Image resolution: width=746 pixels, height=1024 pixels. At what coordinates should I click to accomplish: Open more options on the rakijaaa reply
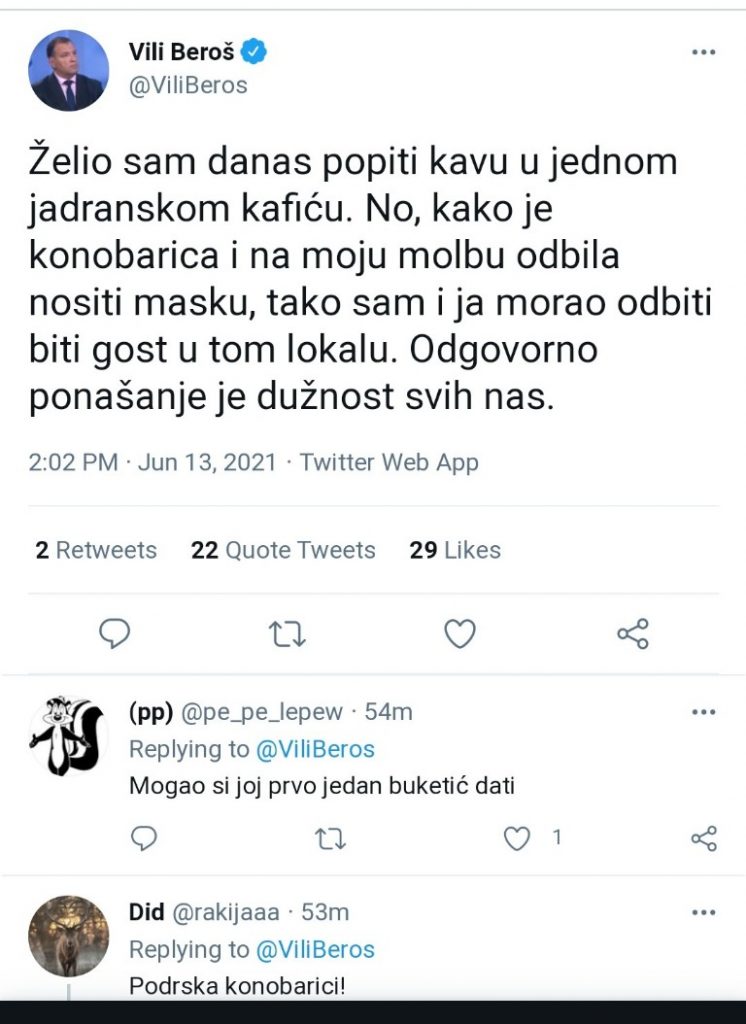(704, 912)
